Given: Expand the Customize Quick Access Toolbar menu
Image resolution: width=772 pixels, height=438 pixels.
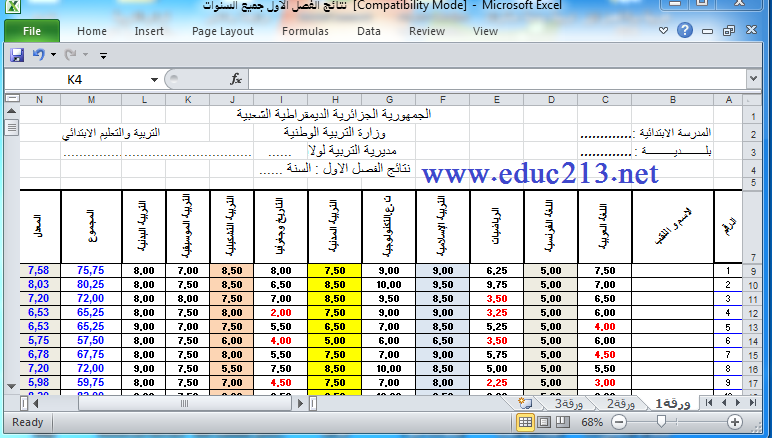Looking at the screenshot, I should (x=103, y=56).
